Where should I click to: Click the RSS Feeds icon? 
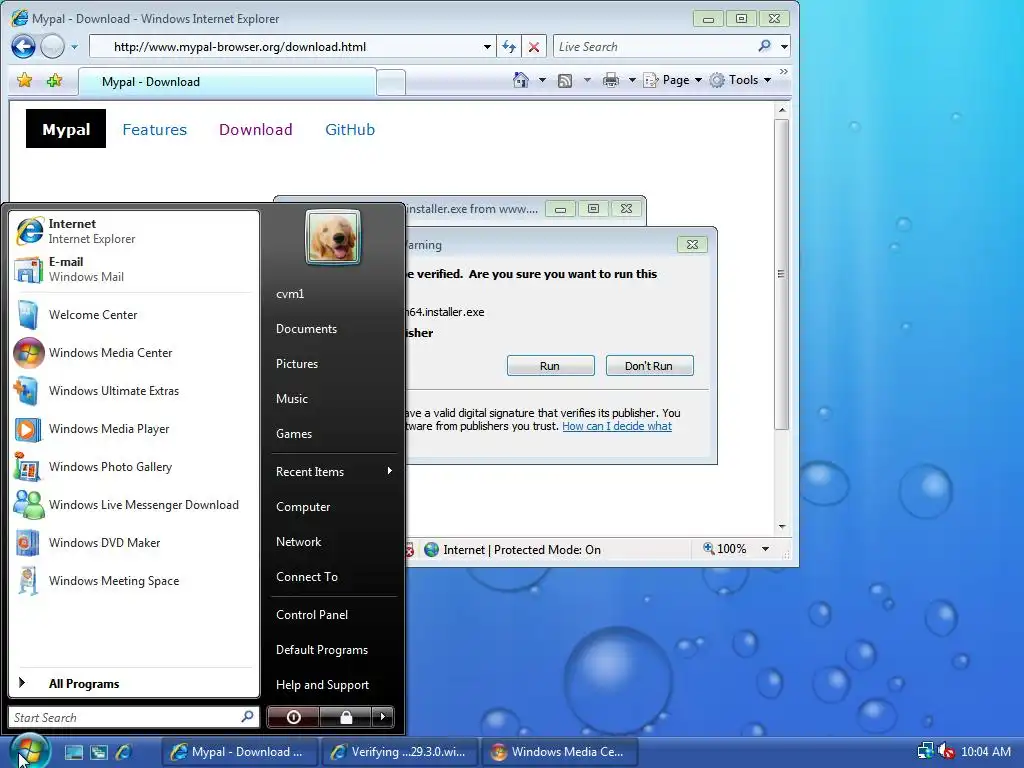pos(565,80)
